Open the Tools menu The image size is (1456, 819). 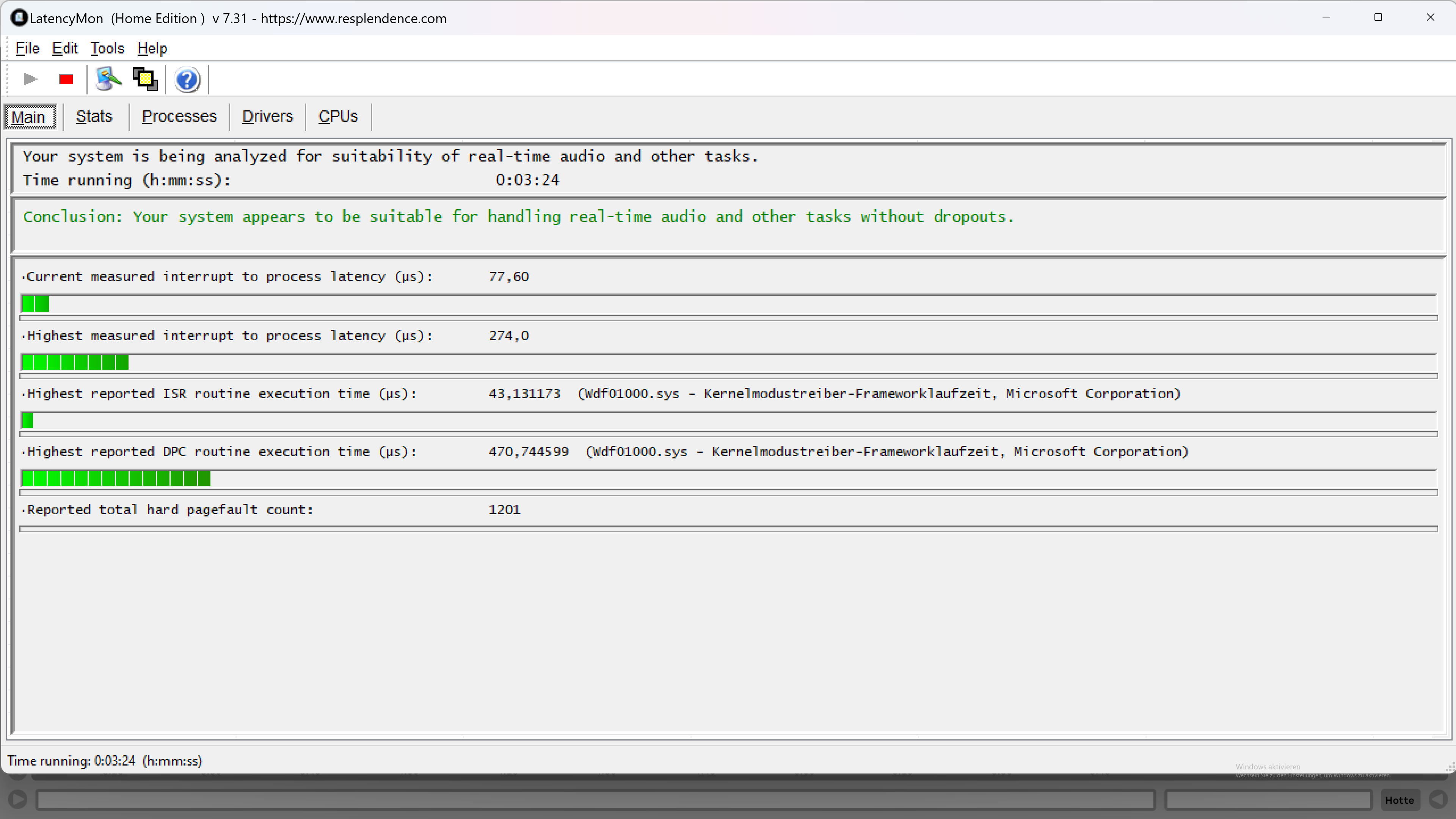coord(107,48)
